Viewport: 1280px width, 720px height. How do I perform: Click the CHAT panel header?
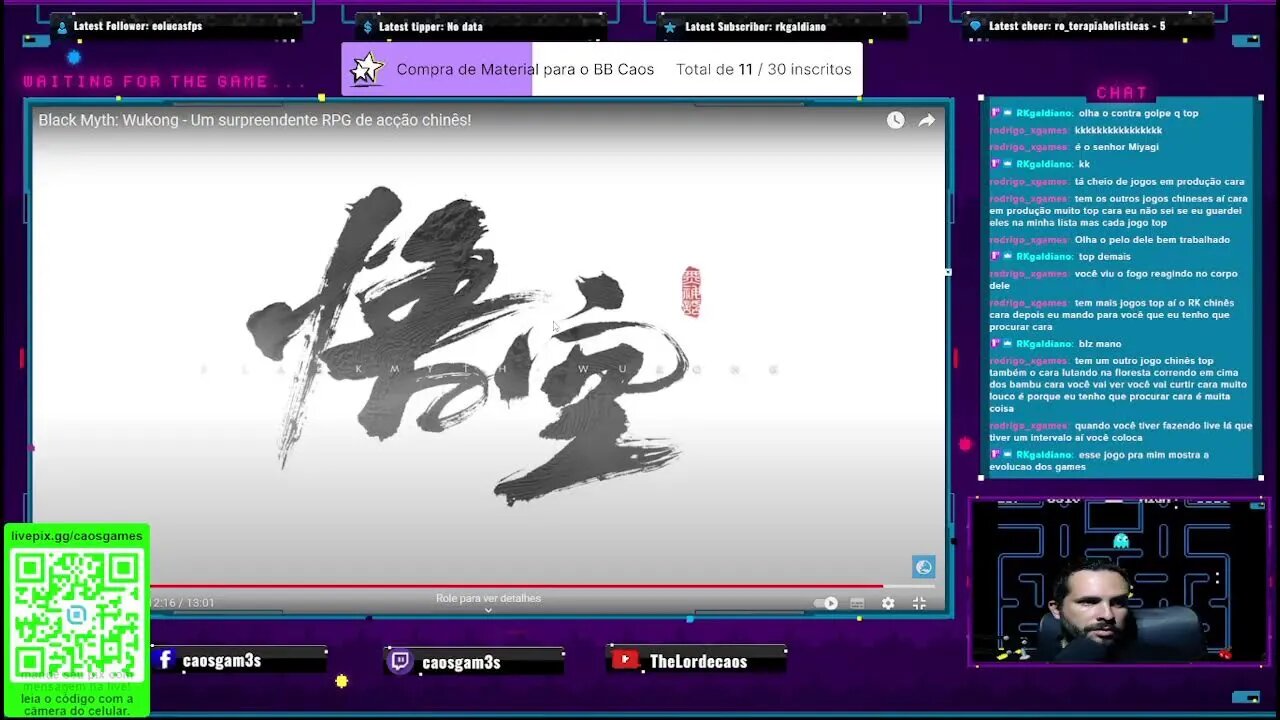pyautogui.click(x=1122, y=93)
